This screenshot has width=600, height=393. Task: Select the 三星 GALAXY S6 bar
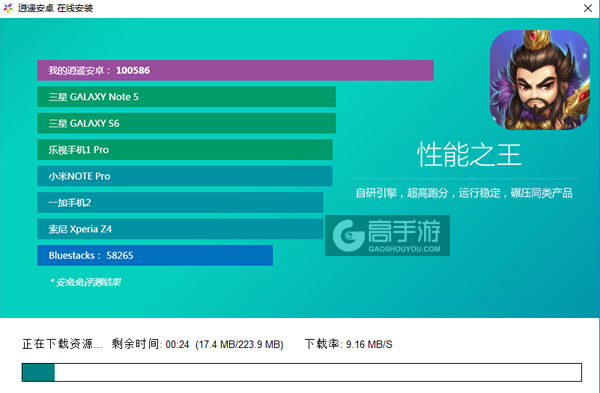click(x=187, y=123)
